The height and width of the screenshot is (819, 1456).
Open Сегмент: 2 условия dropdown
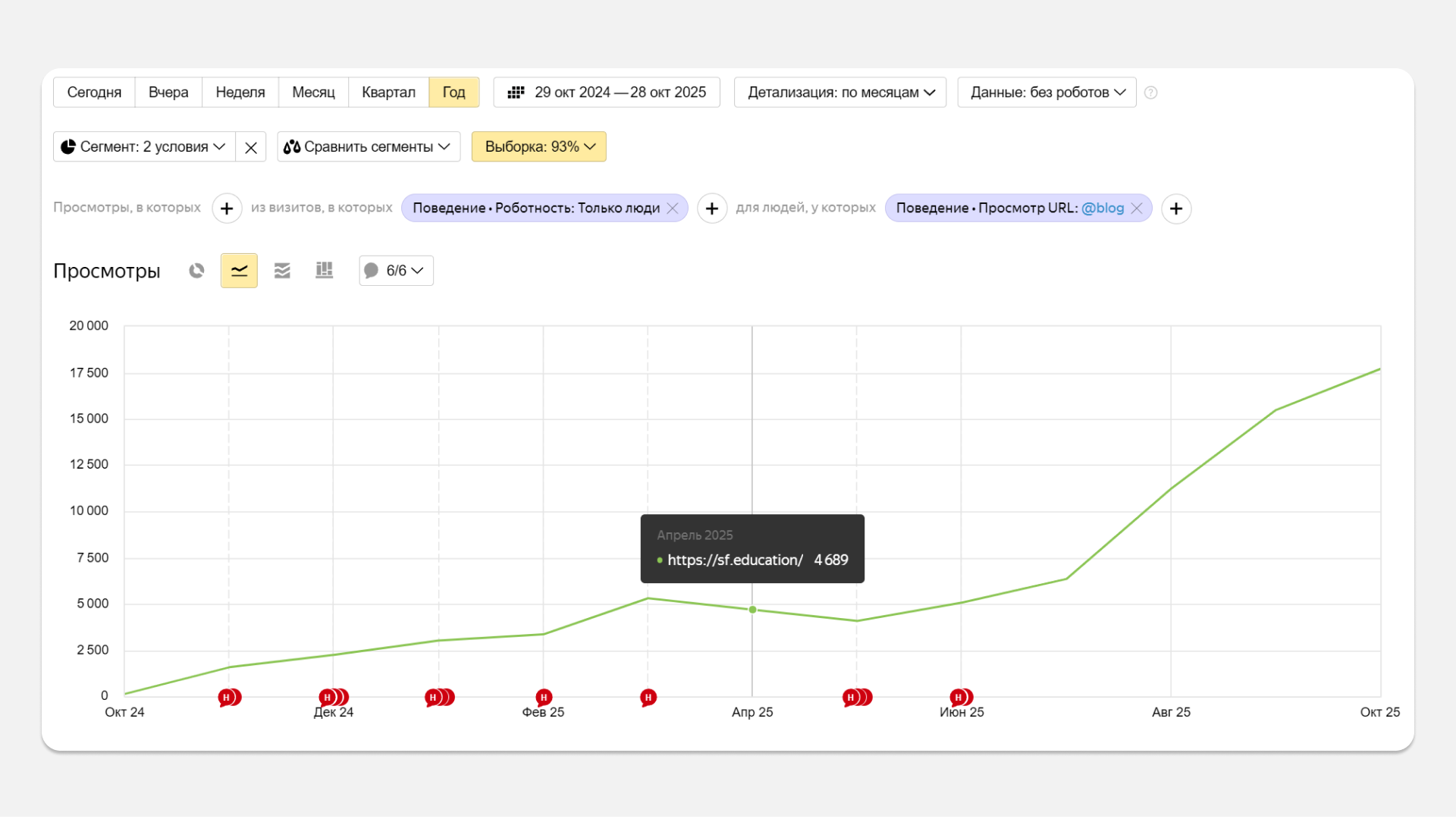point(144,147)
